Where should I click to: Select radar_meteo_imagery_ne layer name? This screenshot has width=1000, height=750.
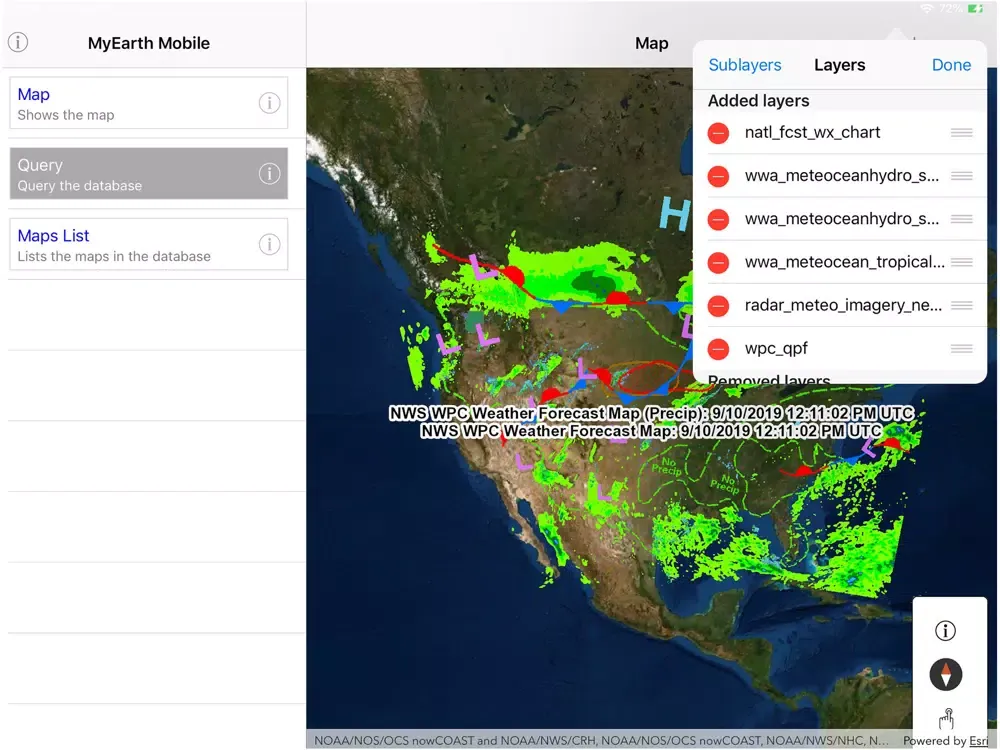(x=842, y=305)
